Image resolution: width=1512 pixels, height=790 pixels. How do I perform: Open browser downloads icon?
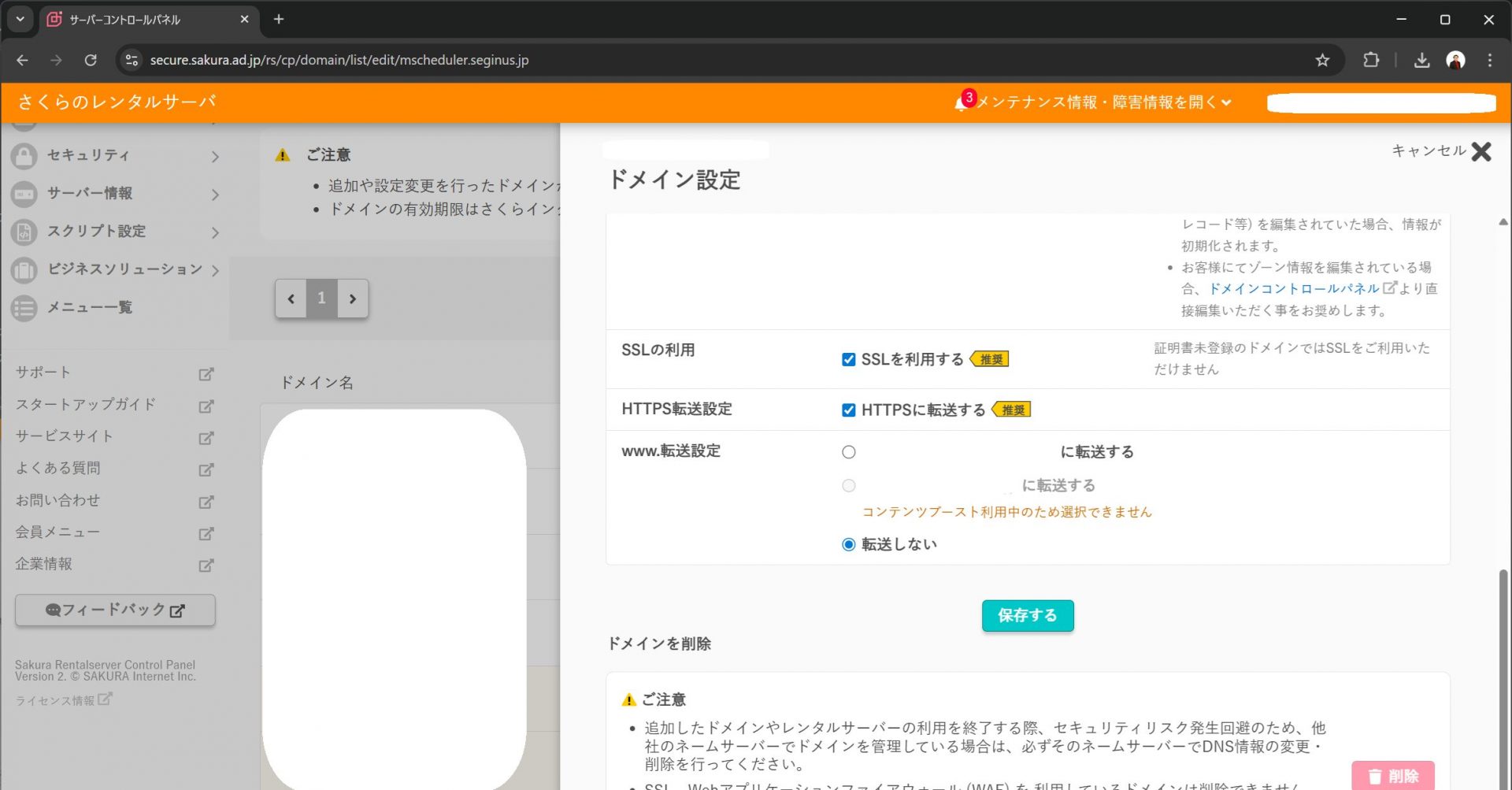point(1421,61)
